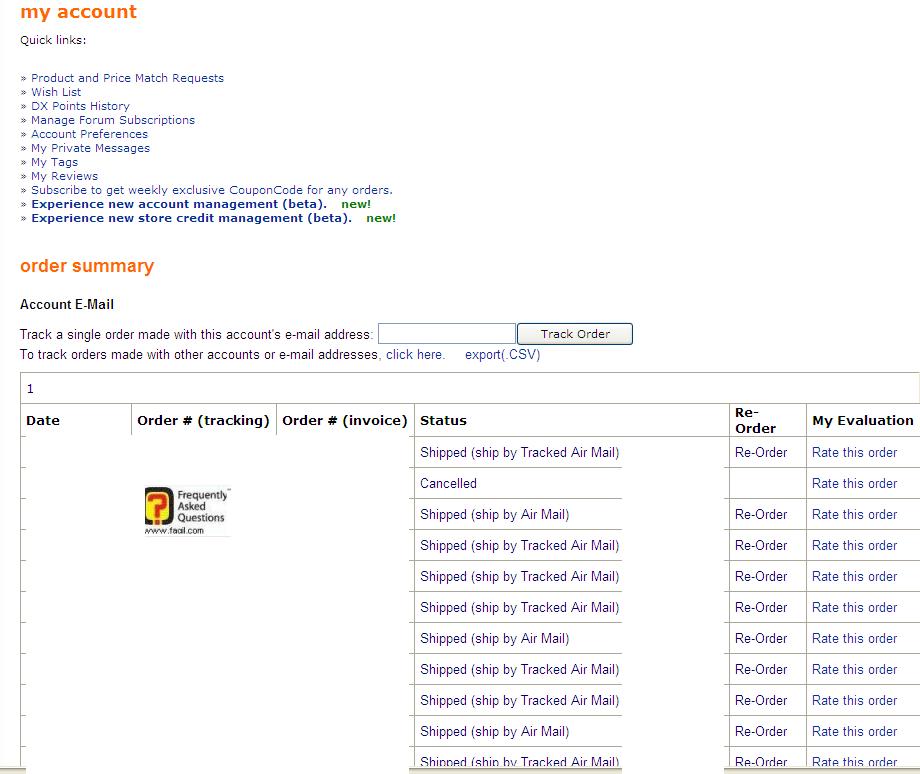The width and height of the screenshot is (920, 774).
Task: Open My Reviews link
Action: [x=64, y=176]
